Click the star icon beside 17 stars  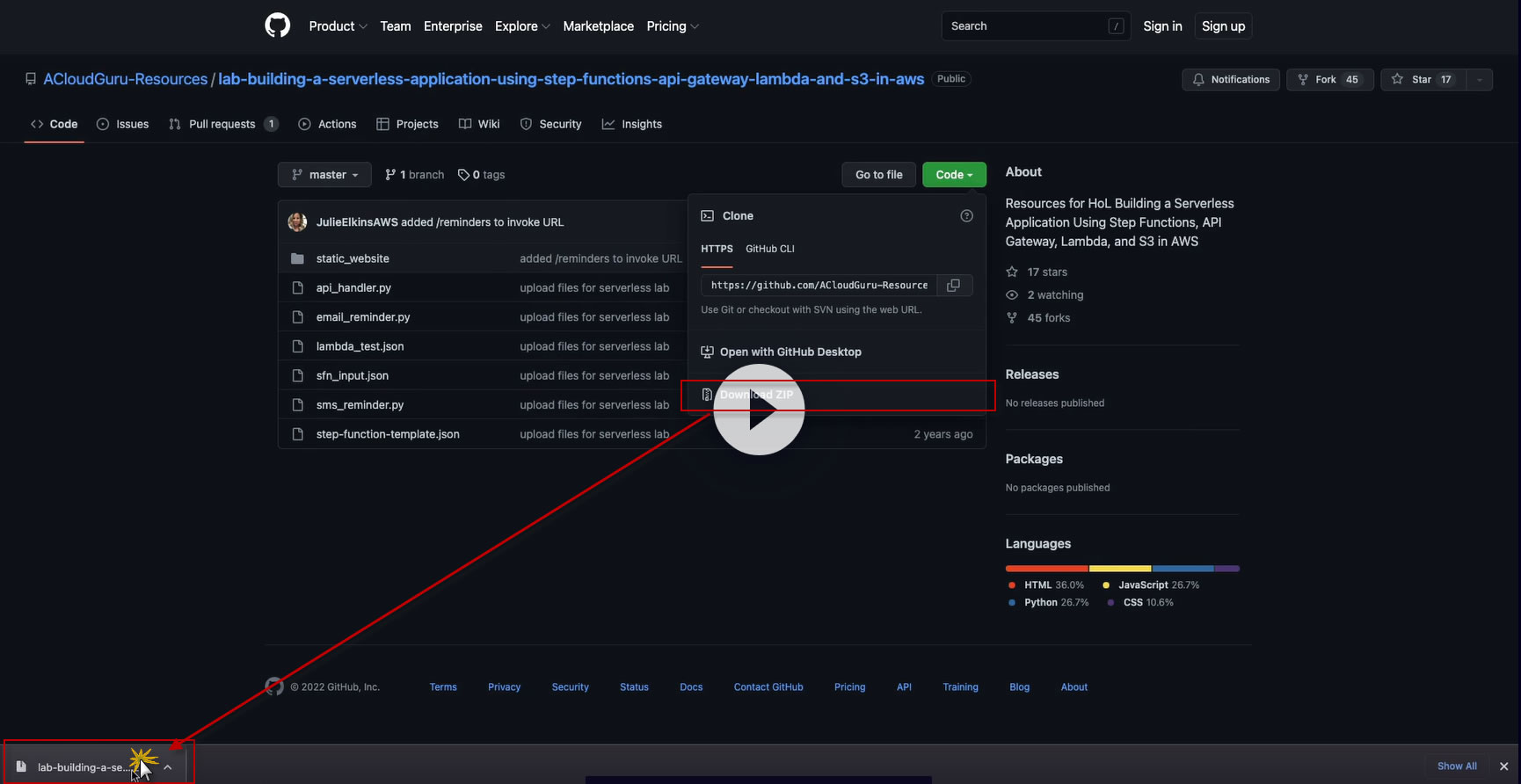[x=1012, y=272]
